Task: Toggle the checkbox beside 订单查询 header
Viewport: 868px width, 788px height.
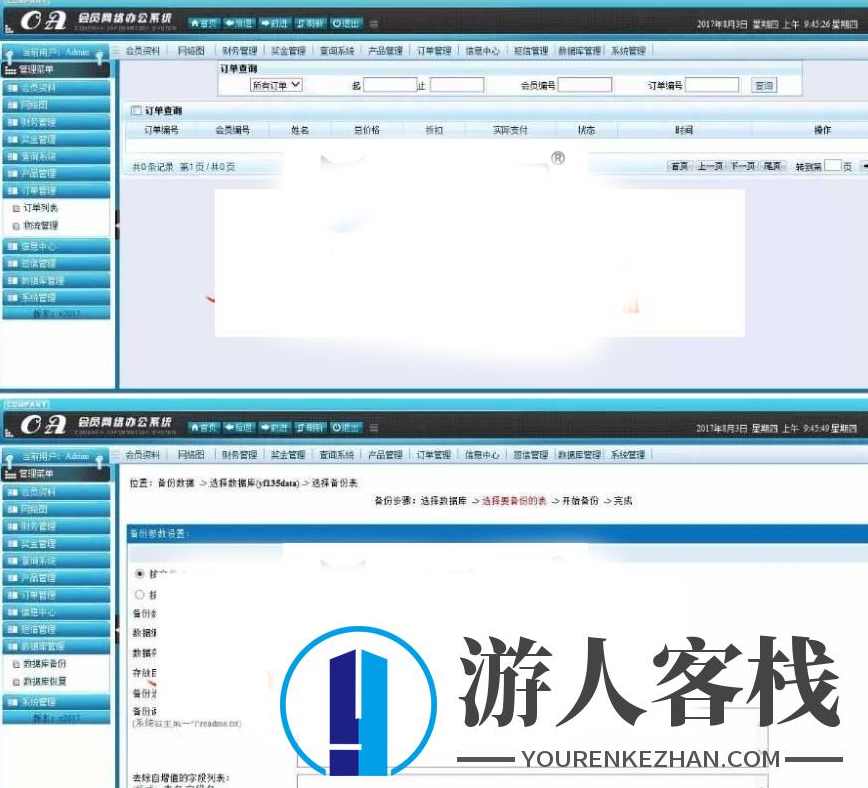Action: pos(138,110)
